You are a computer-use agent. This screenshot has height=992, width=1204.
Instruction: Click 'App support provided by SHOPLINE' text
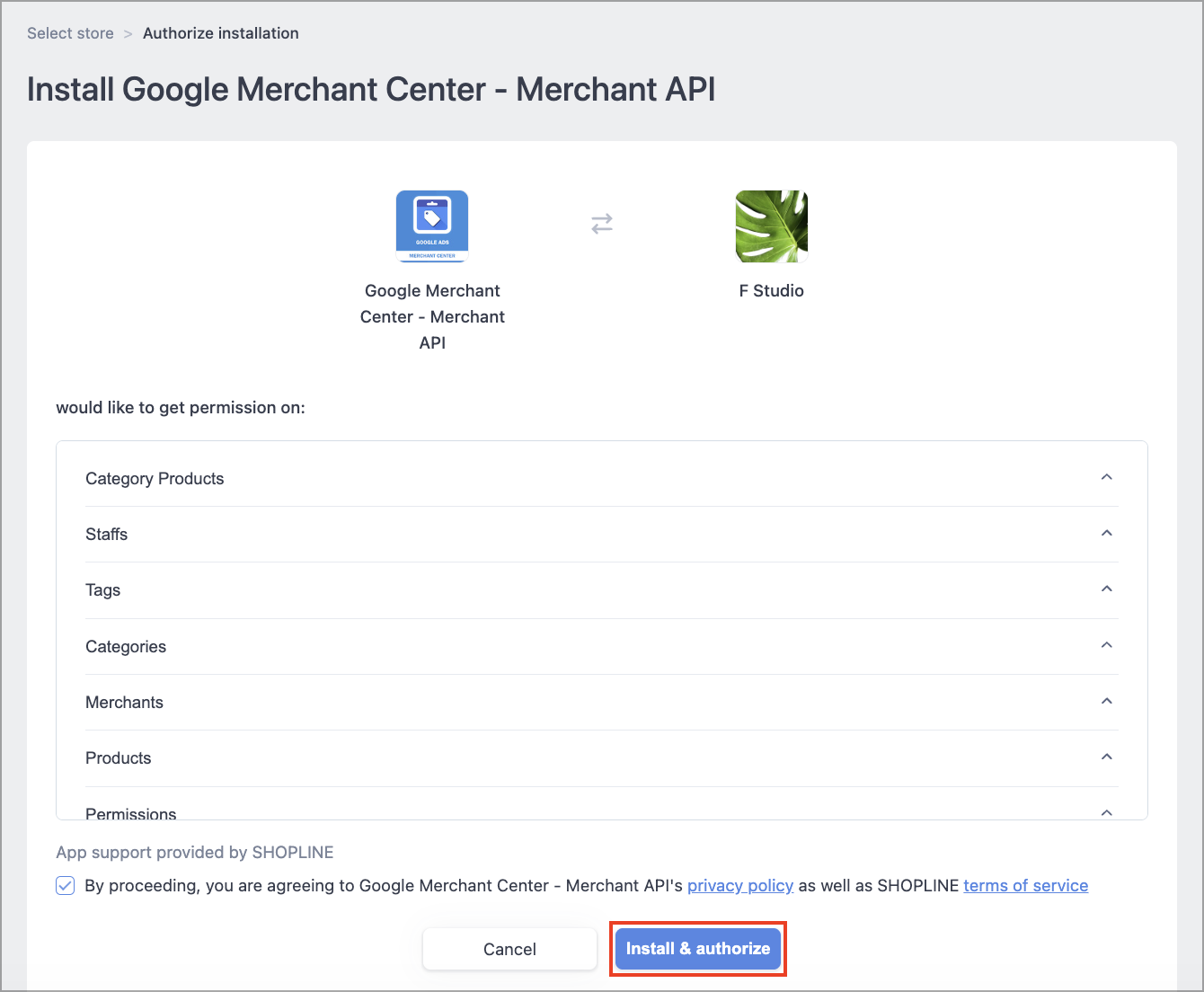coord(195,852)
